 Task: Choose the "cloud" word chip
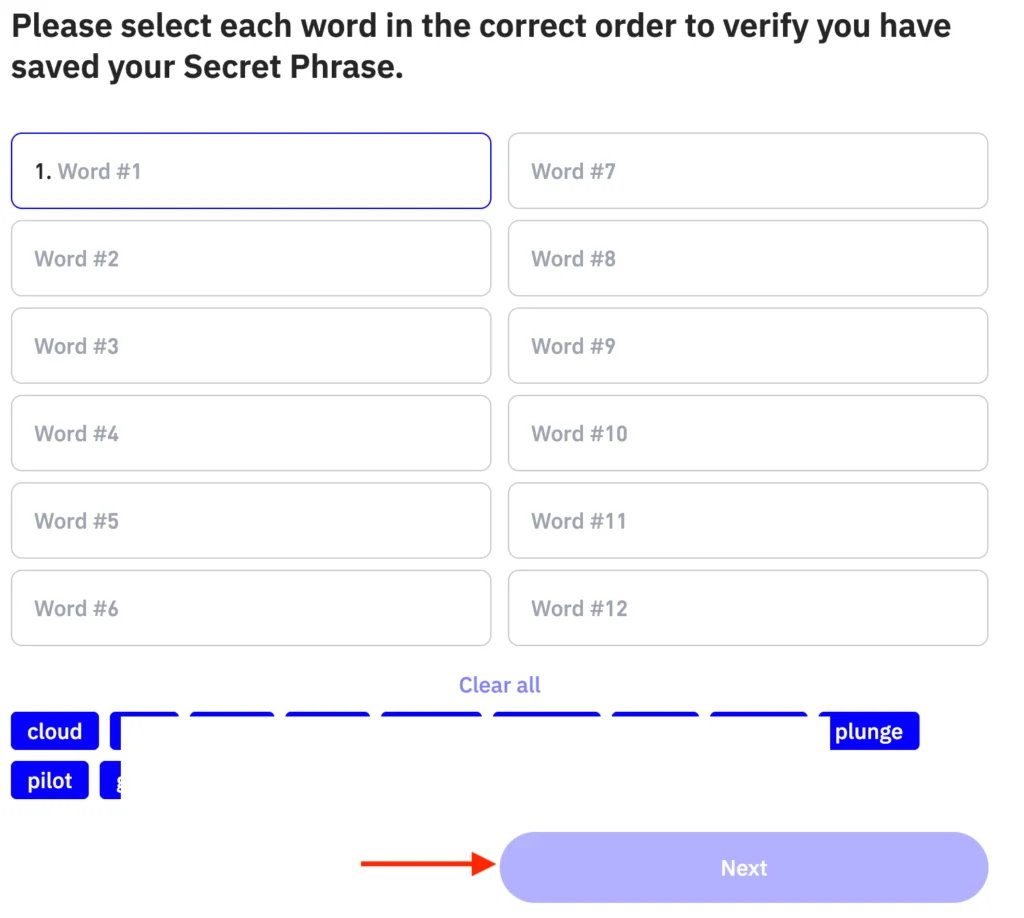tap(55, 731)
